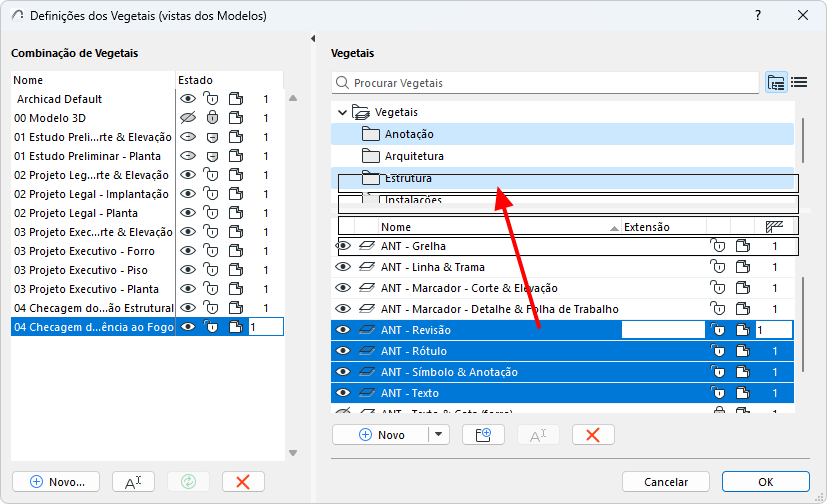Confirm with the OK button

coord(765,482)
